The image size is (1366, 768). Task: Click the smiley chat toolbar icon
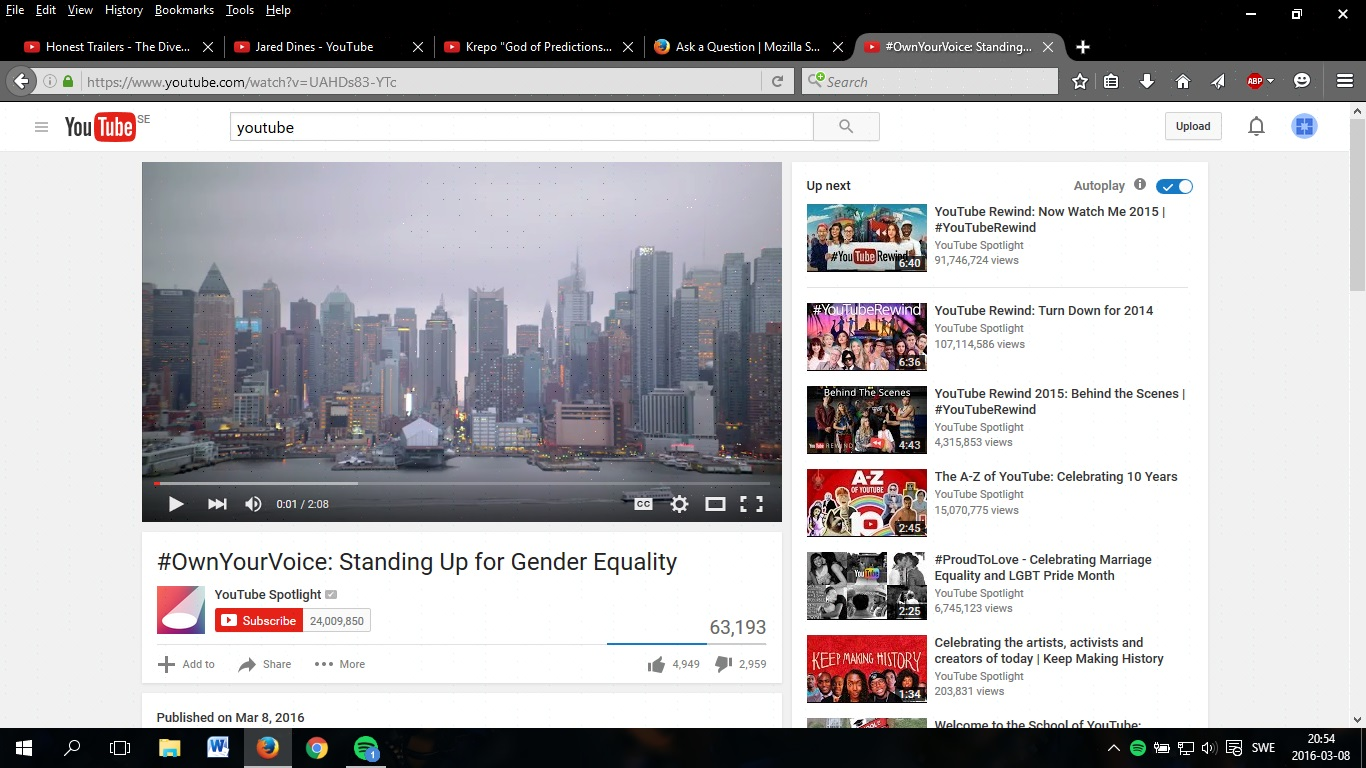(x=1302, y=82)
